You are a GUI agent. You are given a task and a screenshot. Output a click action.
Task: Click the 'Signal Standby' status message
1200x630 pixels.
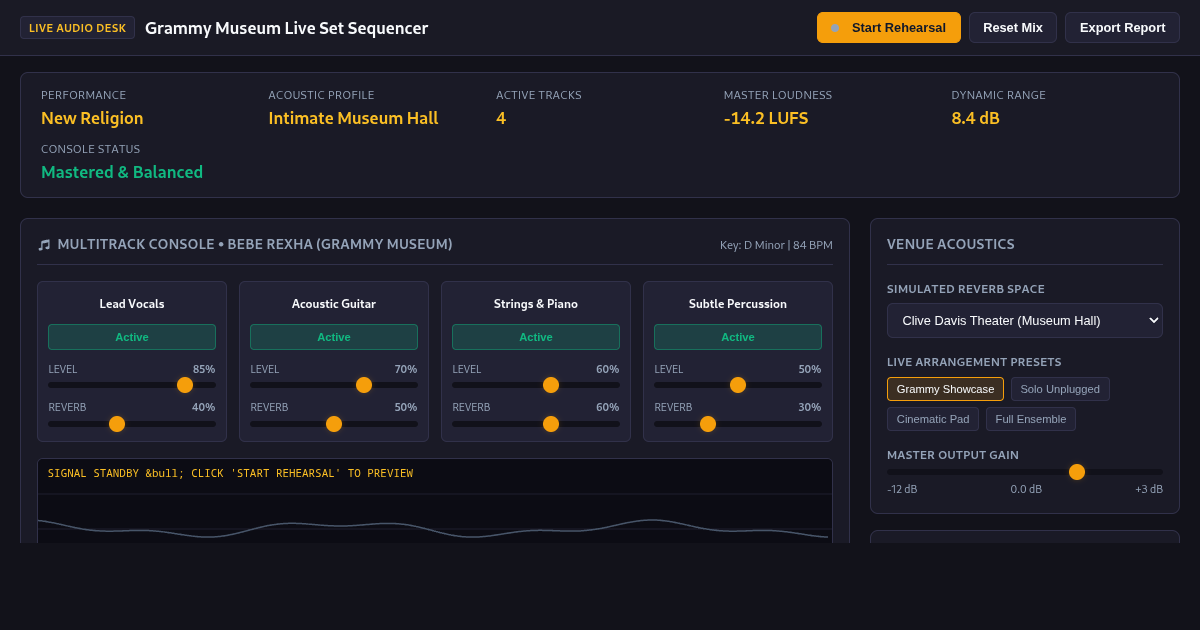pos(230,473)
